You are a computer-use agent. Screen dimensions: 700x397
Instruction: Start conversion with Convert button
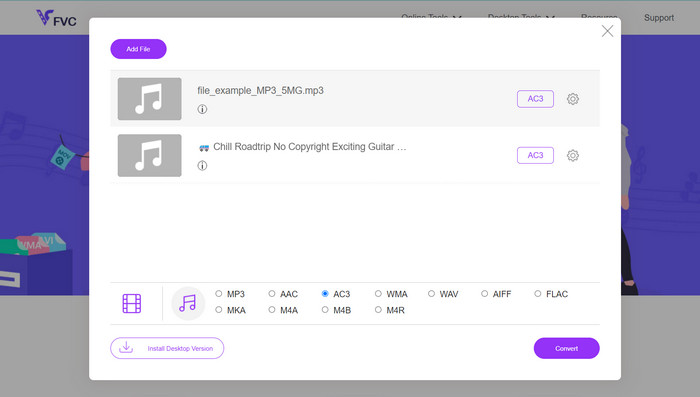tap(567, 348)
